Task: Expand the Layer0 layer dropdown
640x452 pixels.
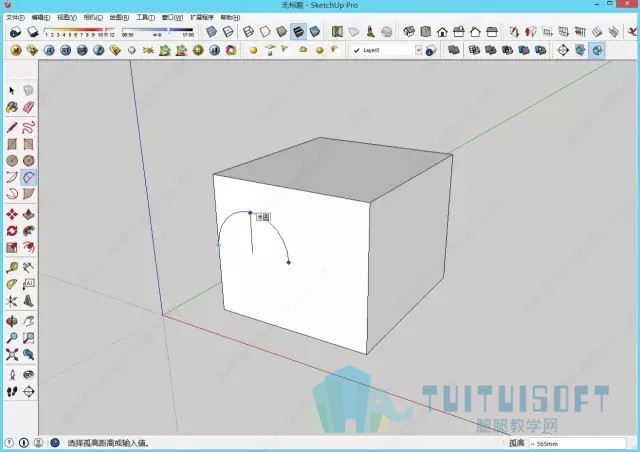Action: (x=418, y=50)
